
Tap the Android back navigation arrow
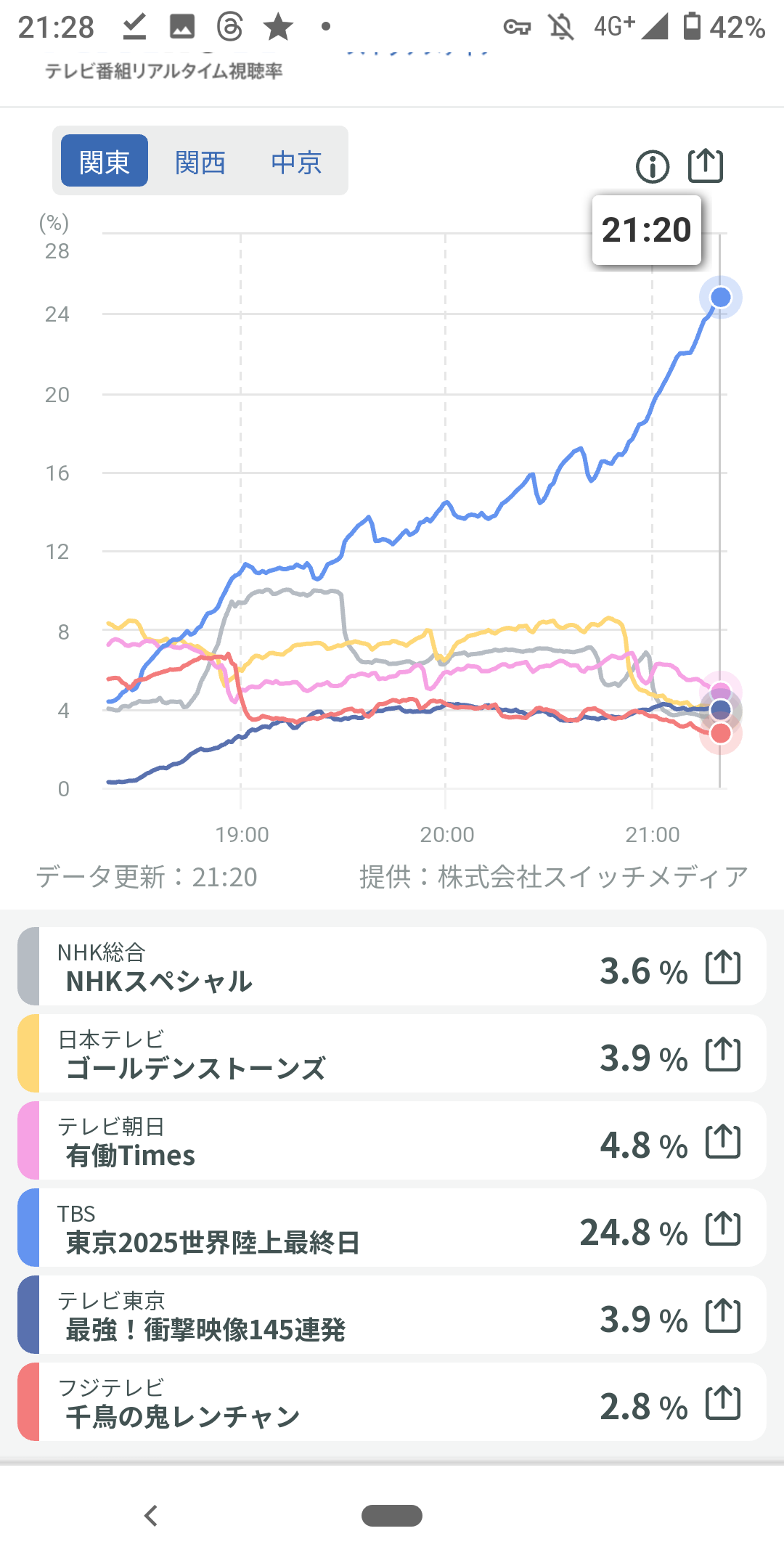tap(151, 1516)
